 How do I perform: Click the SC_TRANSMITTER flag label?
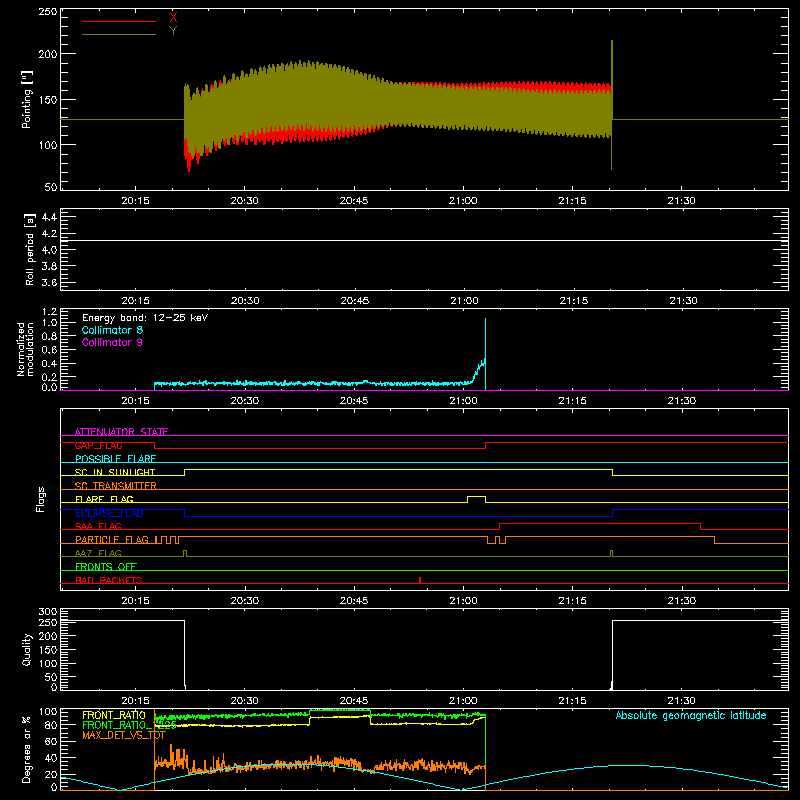click(116, 486)
